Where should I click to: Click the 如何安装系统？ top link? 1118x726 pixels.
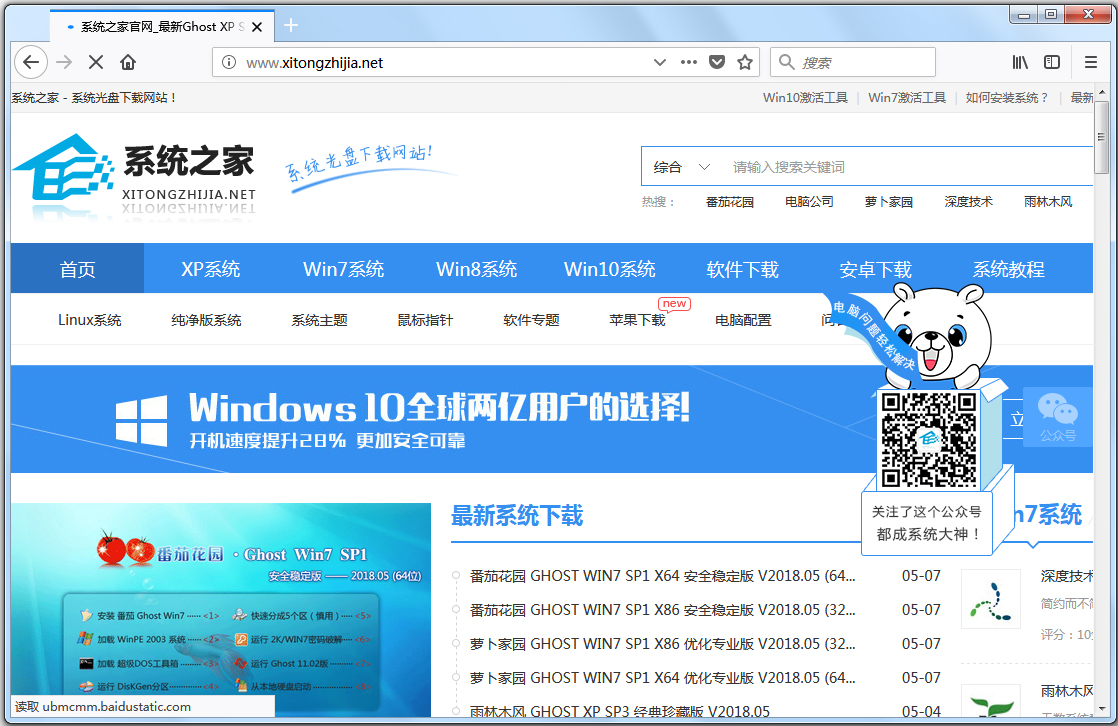pos(1007,98)
